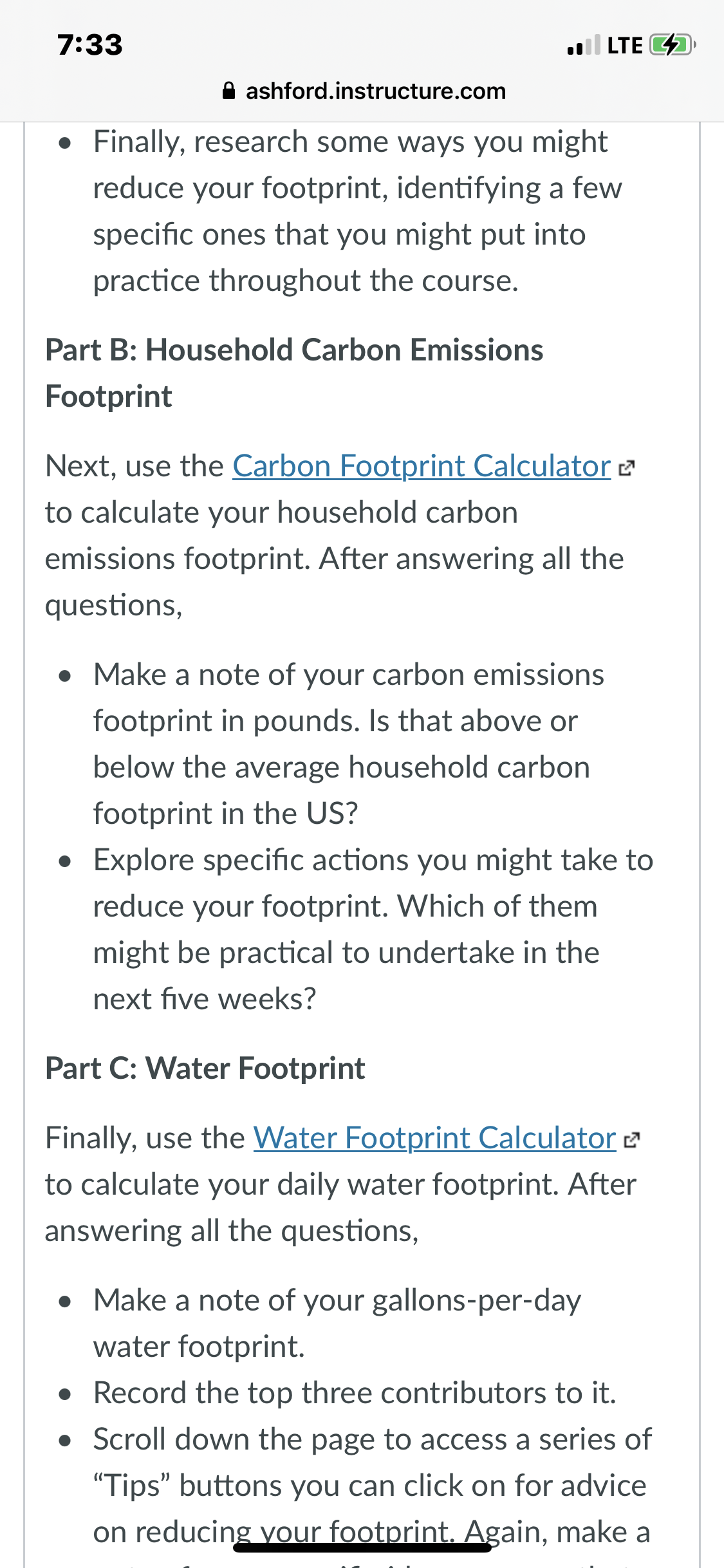Tap the battery charging icon in the status bar
Viewport: 724px width, 1568px height.
[x=673, y=45]
